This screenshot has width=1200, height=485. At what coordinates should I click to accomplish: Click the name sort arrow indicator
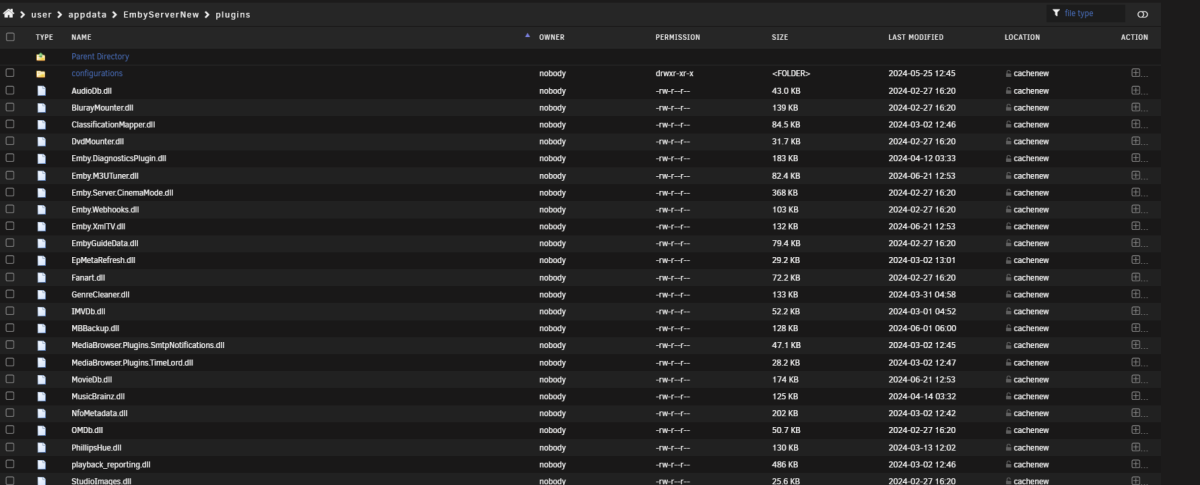click(527, 36)
